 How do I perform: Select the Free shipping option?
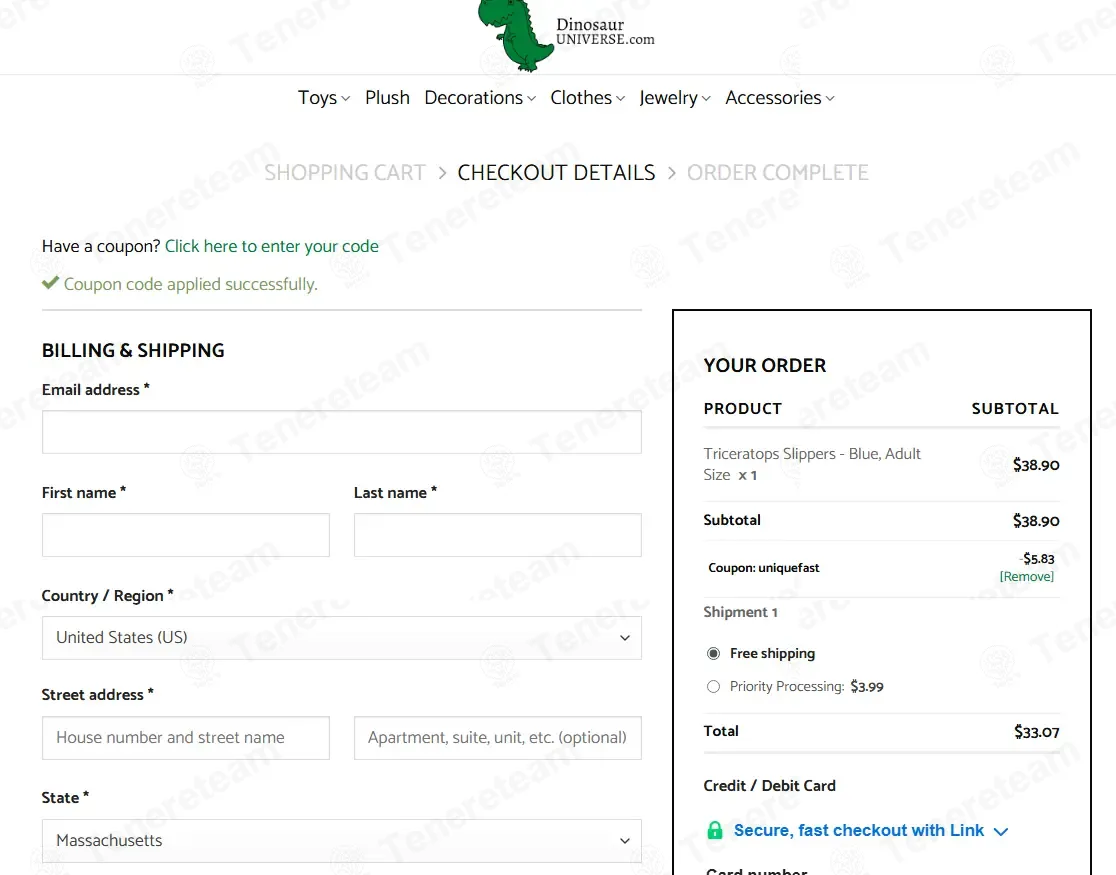(713, 654)
